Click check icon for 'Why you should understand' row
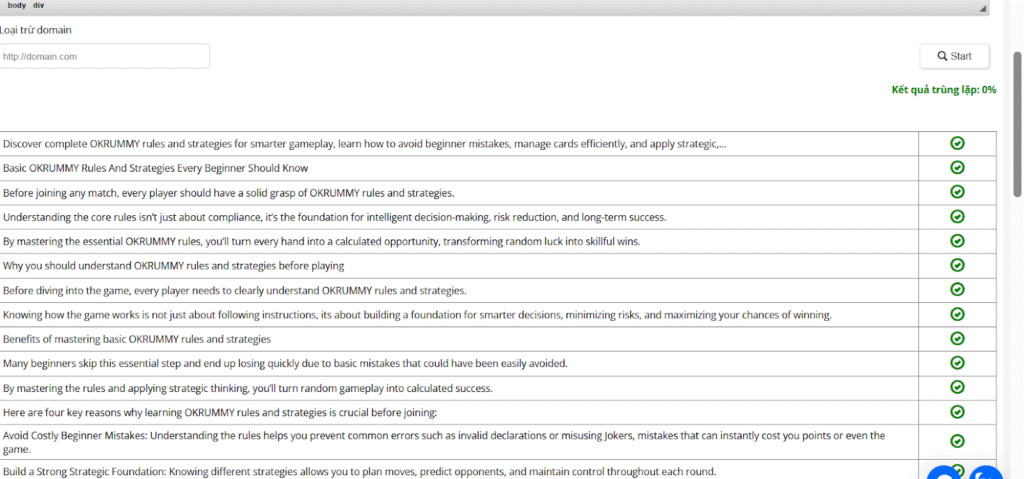 tap(957, 265)
